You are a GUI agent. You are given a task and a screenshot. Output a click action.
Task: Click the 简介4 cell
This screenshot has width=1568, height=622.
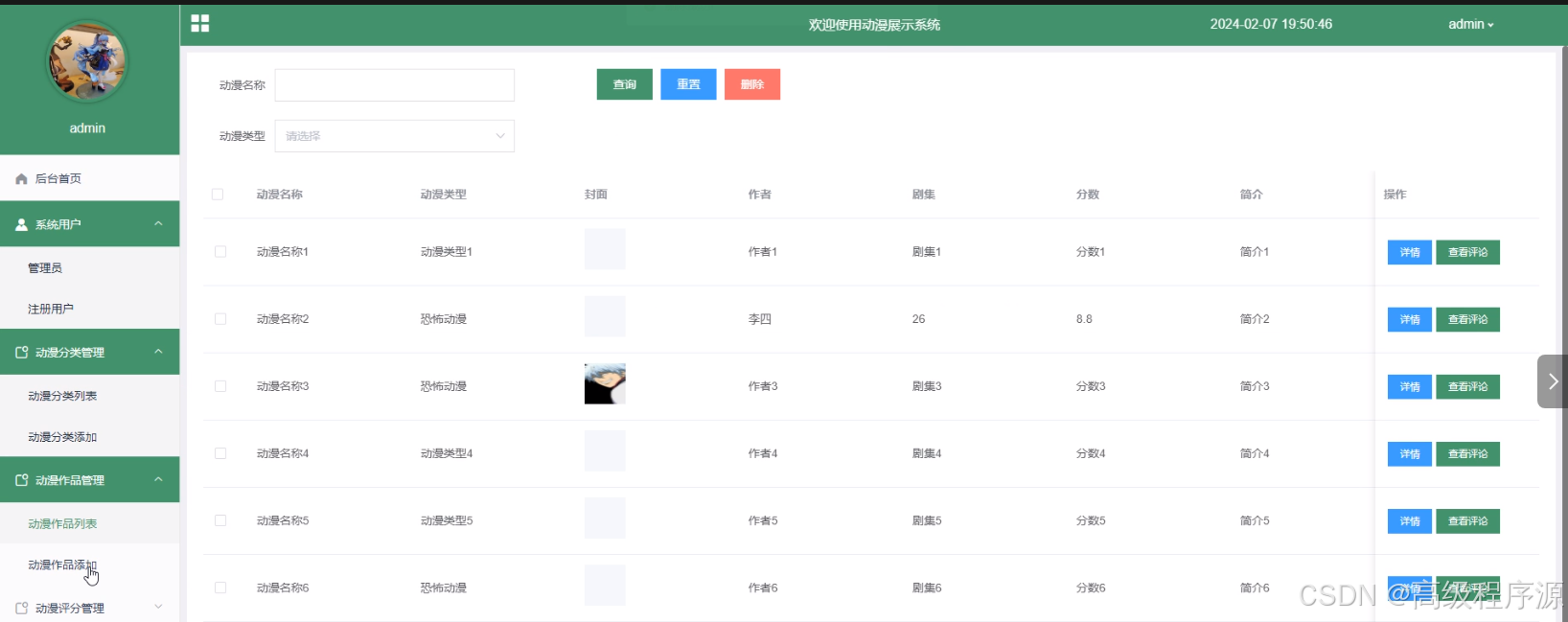coord(1255,453)
